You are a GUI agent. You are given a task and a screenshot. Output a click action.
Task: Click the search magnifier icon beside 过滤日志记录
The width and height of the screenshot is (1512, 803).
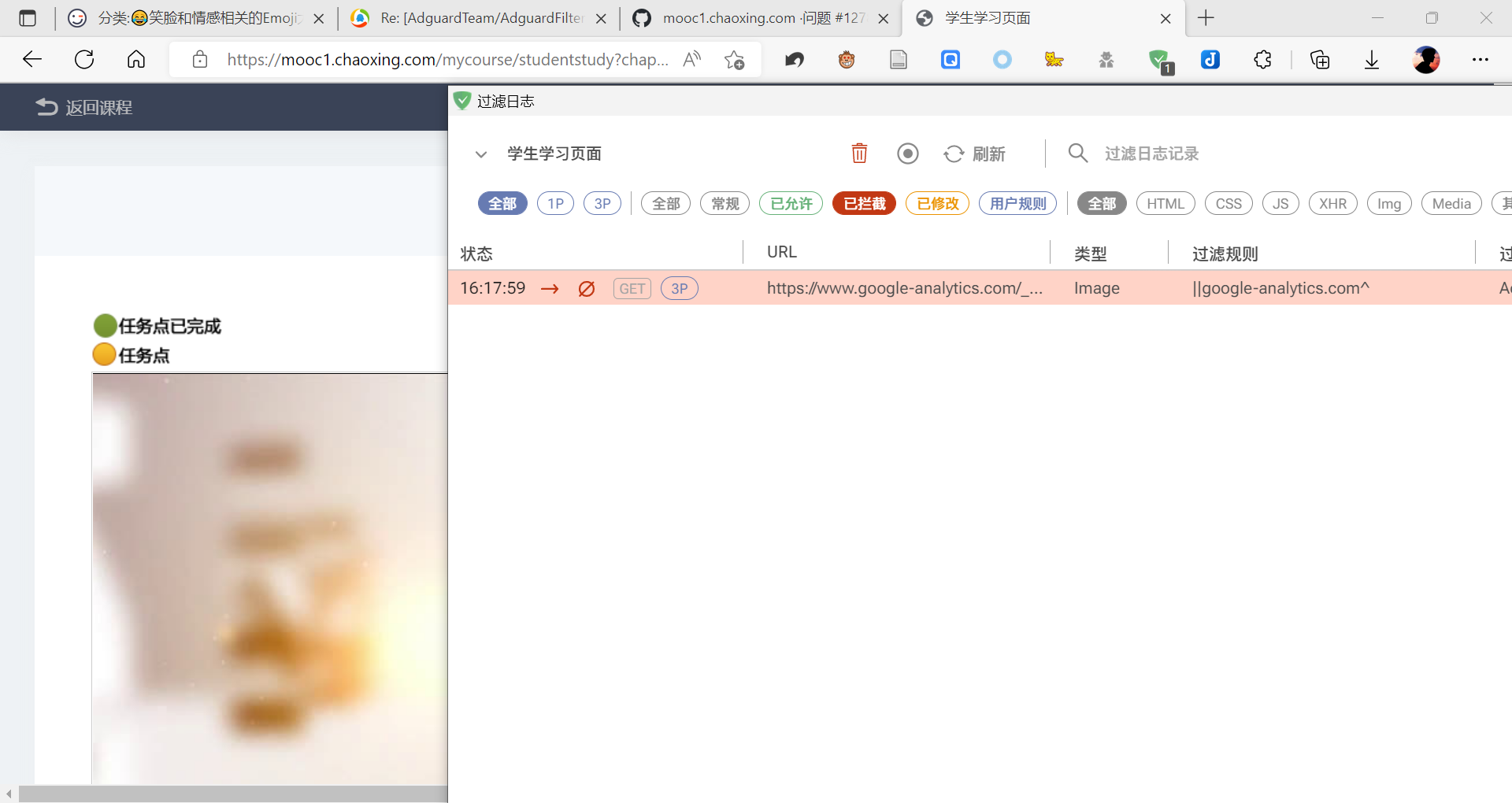pyautogui.click(x=1077, y=154)
